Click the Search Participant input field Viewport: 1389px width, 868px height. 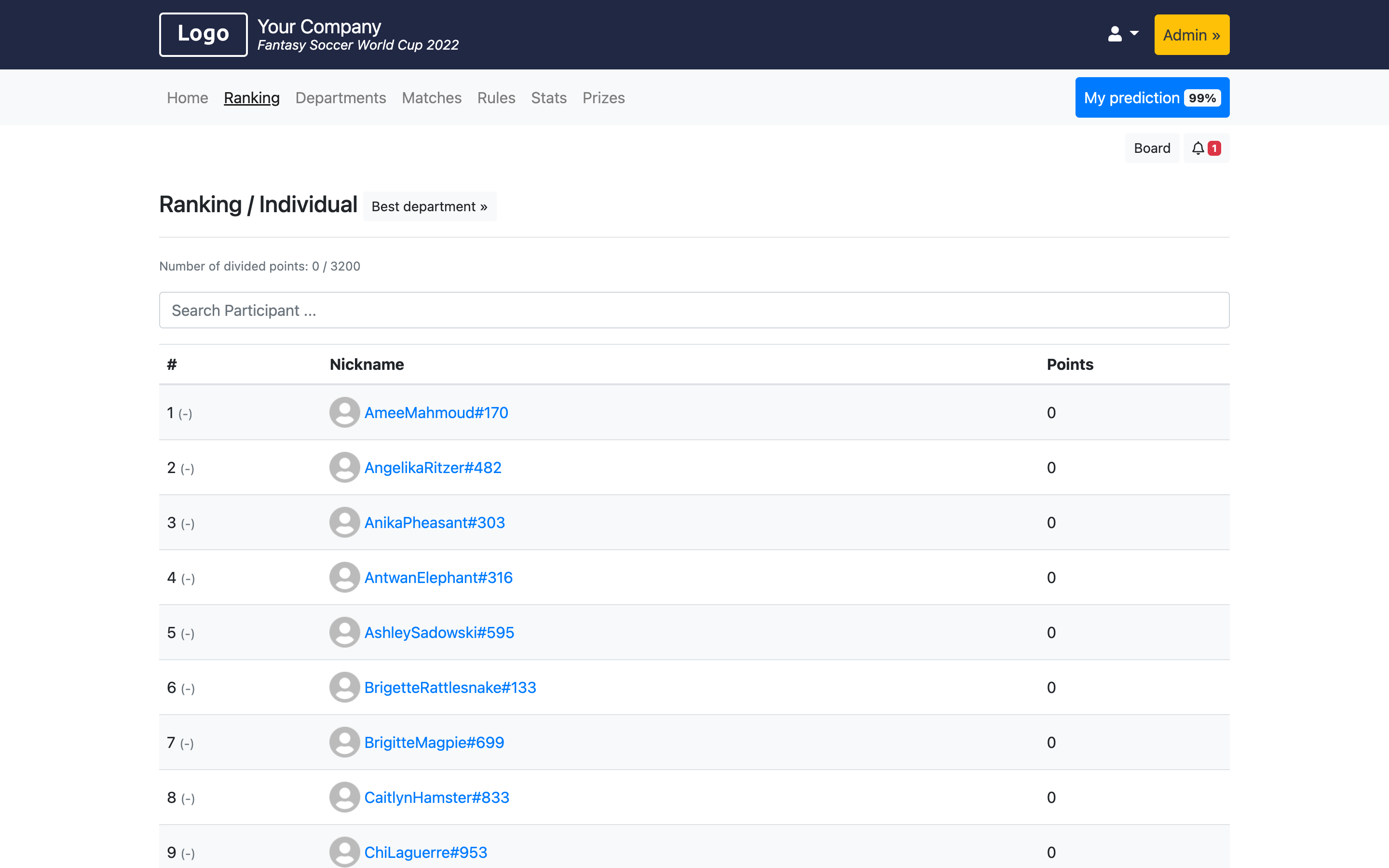coord(695,310)
